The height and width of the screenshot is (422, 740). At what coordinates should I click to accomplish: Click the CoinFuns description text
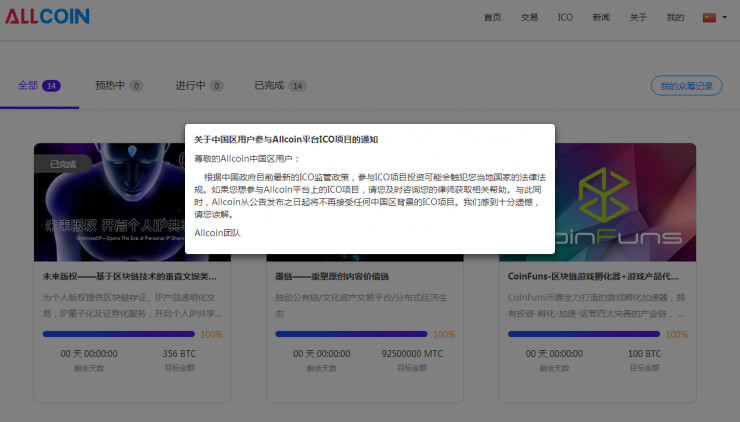tap(597, 305)
